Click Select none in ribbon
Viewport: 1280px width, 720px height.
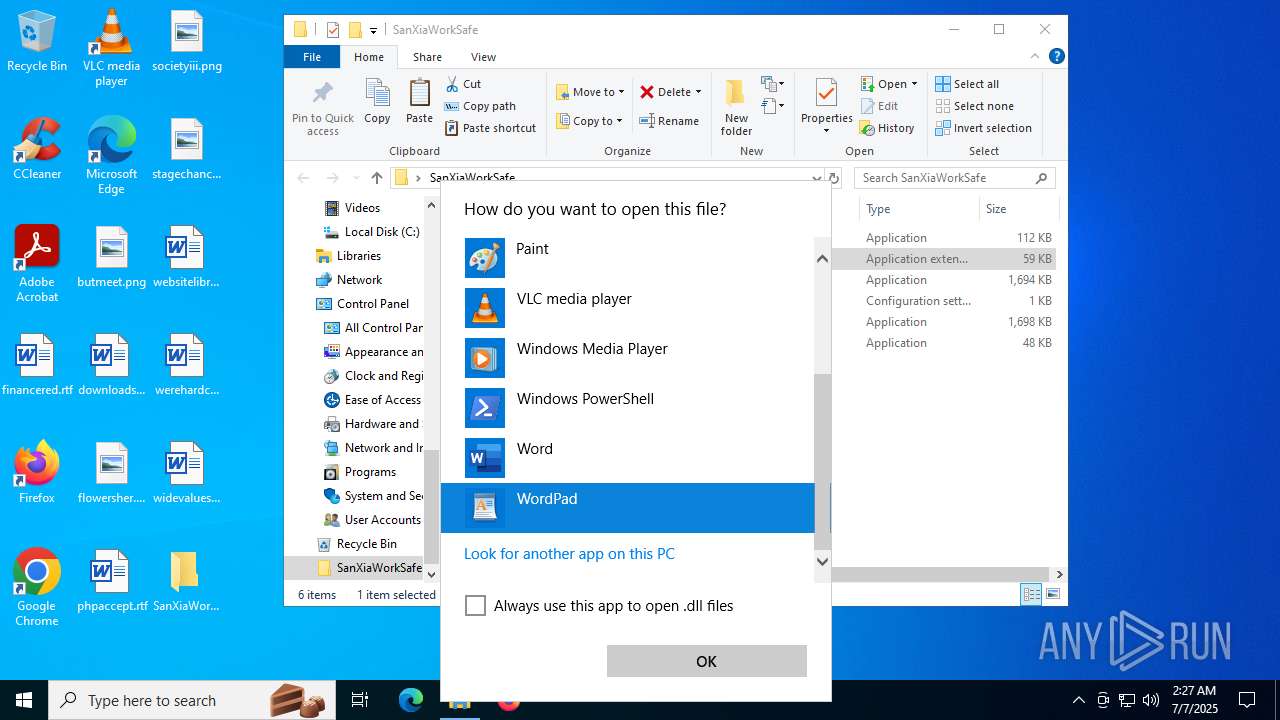pos(975,106)
